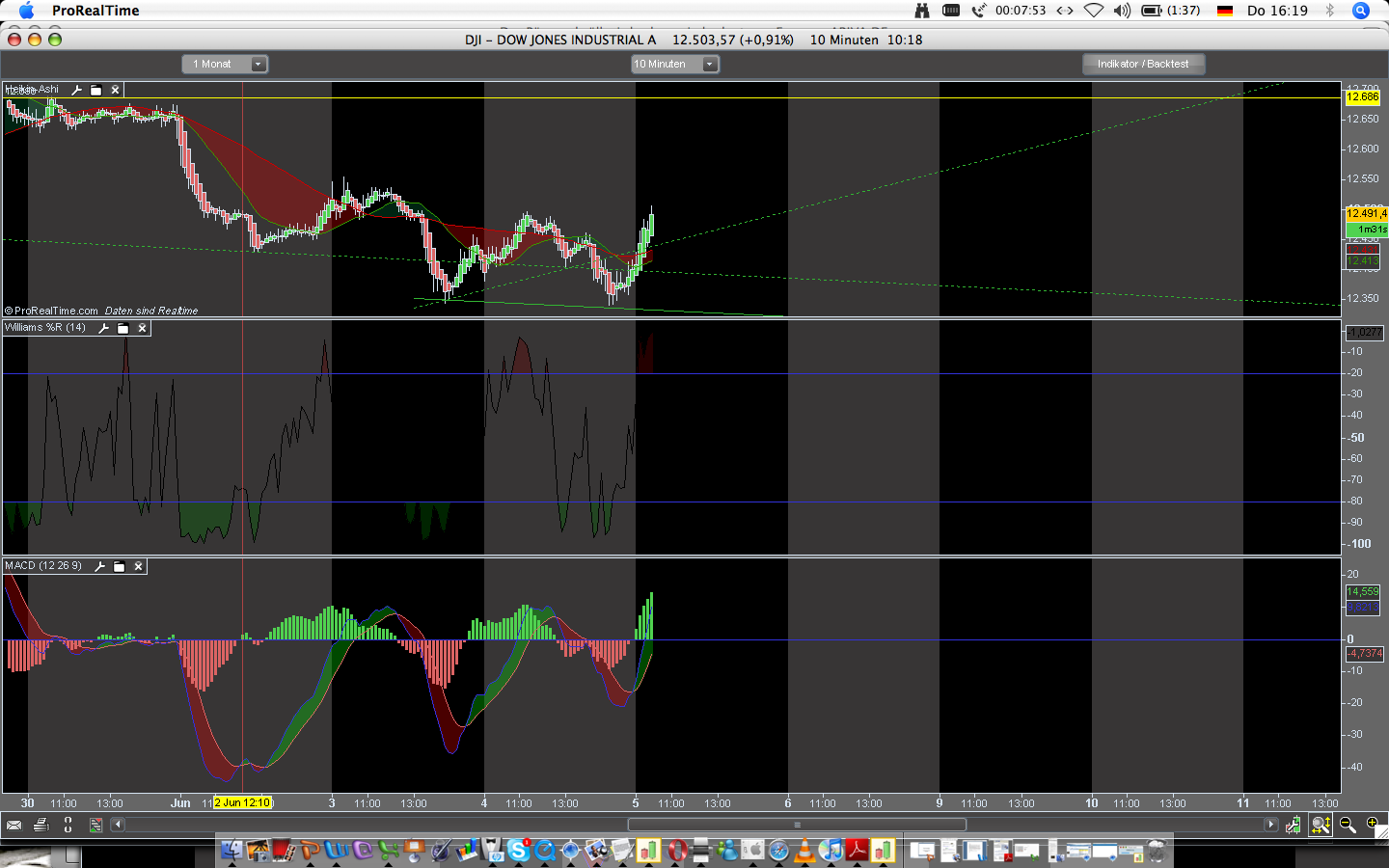Viewport: 1389px width, 868px height.
Task: Print the chart with printer icon
Action: pyautogui.click(x=41, y=825)
